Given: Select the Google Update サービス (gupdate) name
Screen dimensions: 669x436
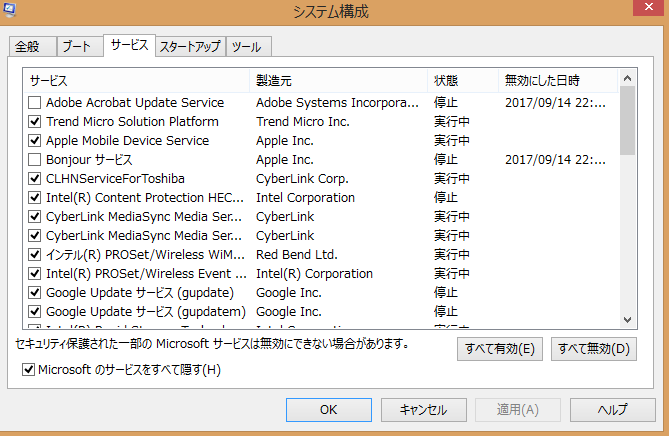Looking at the screenshot, I should point(140,293).
